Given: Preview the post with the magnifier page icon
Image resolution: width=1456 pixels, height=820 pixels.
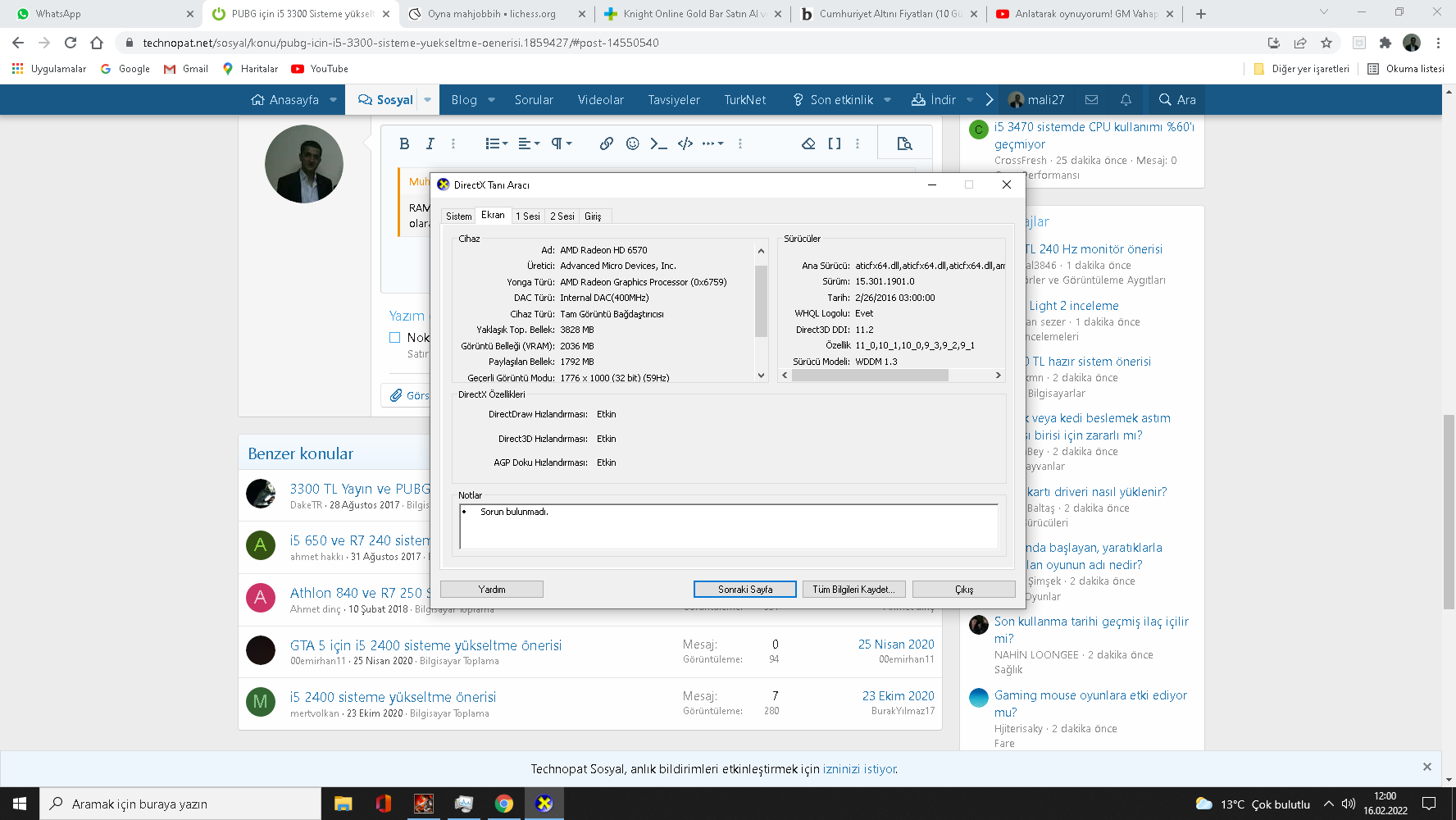Looking at the screenshot, I should tap(905, 143).
